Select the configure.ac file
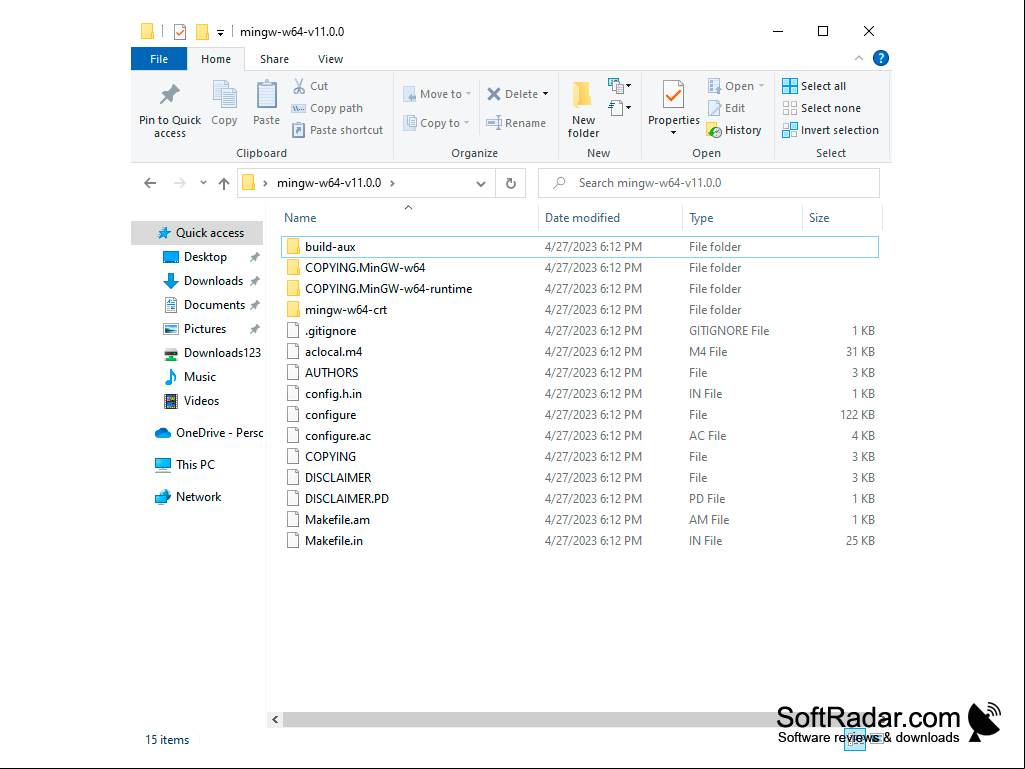Viewport: 1025px width, 769px height. pos(579,436)
